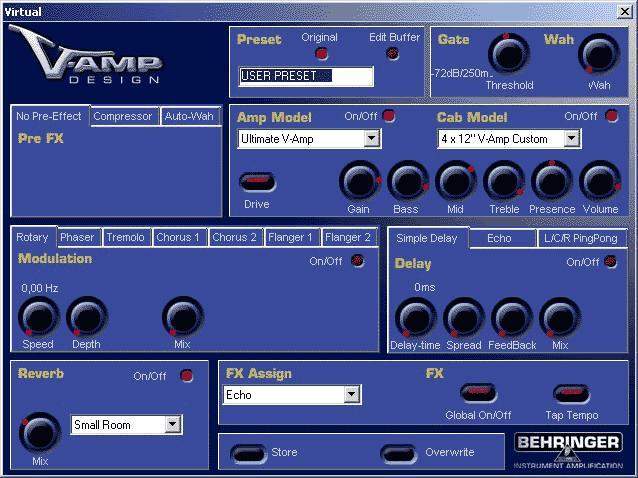This screenshot has height=478, width=638.
Task: Toggle FX Global On/Off switch
Action: point(478,393)
